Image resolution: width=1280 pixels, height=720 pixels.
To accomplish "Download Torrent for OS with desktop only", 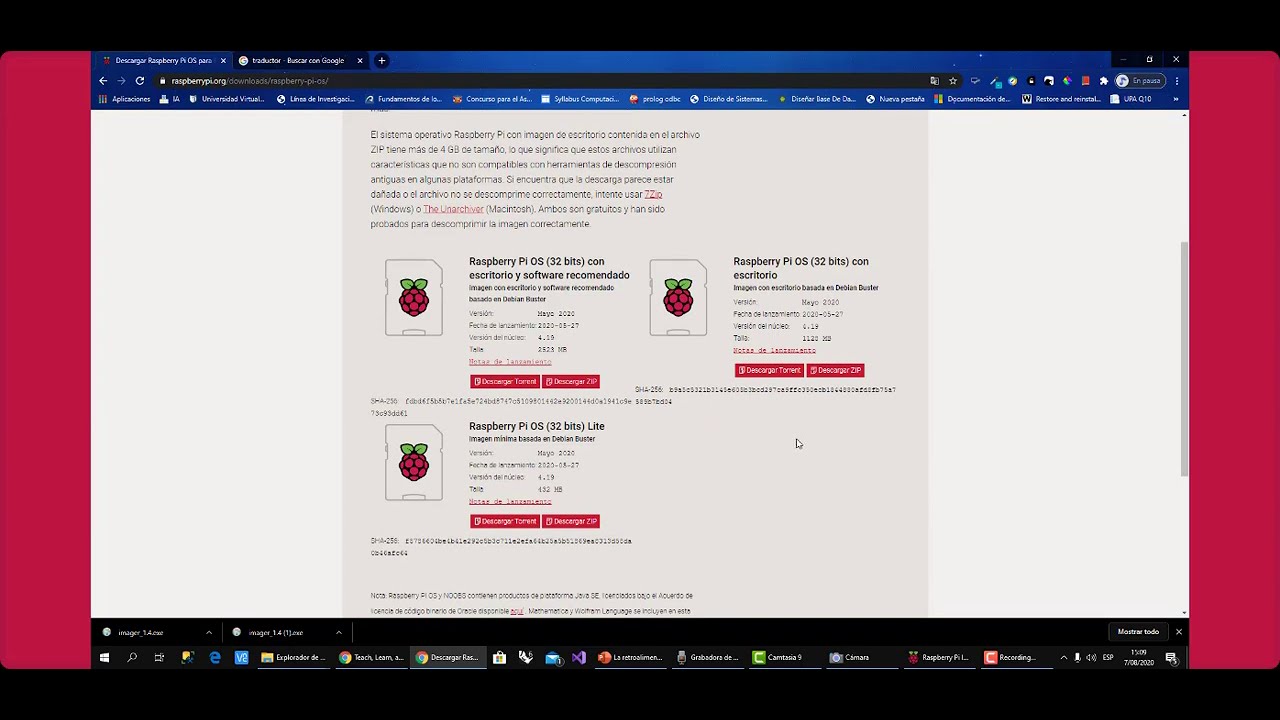I will click(x=769, y=370).
